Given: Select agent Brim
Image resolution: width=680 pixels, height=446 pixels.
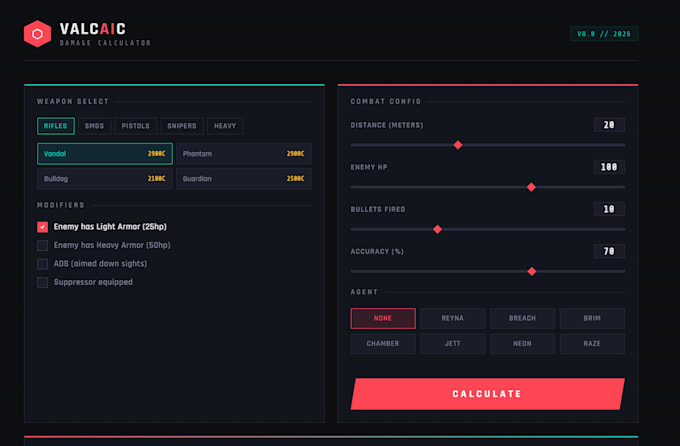Looking at the screenshot, I should click(592, 318).
